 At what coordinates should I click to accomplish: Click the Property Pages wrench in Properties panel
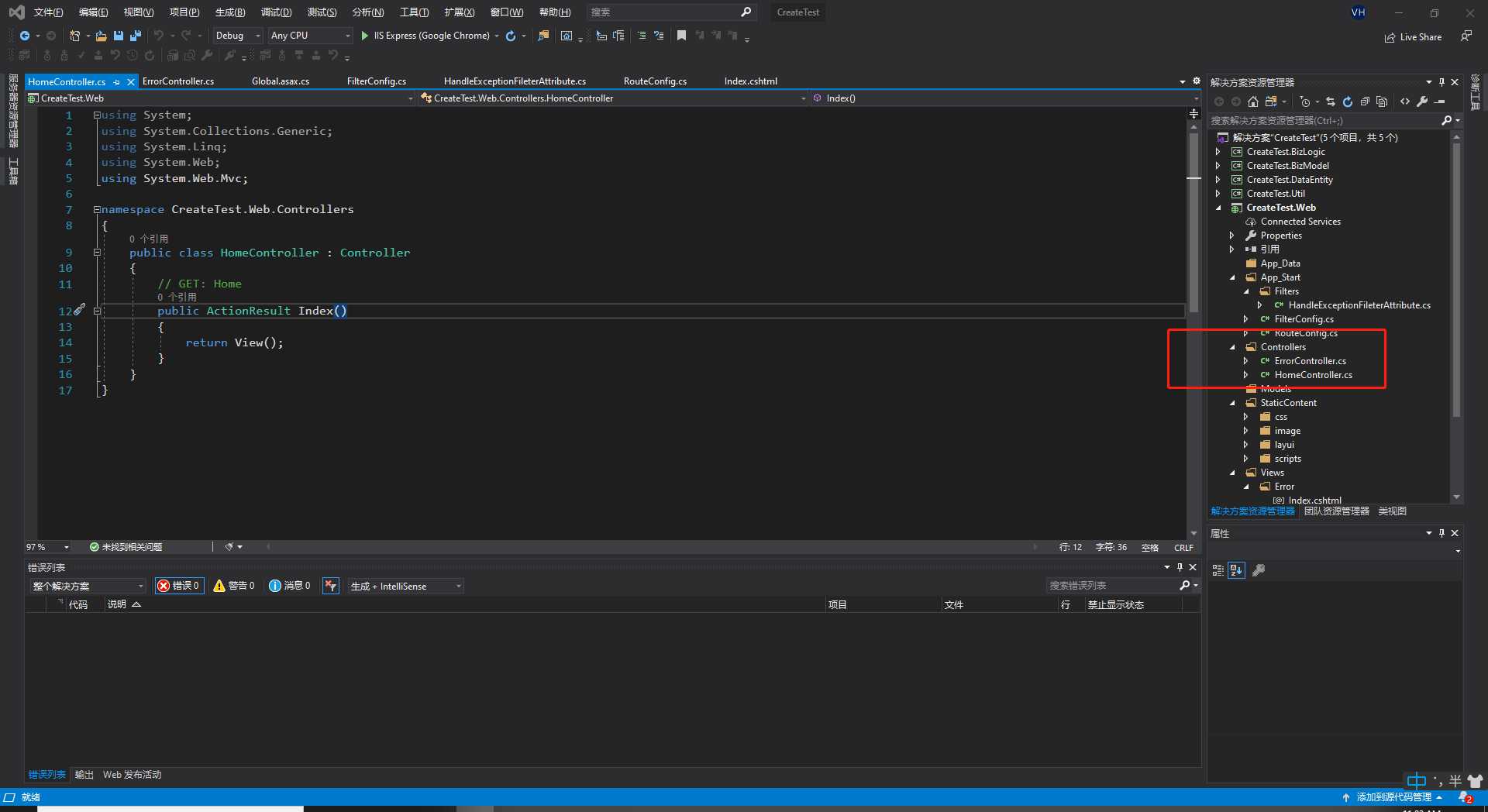click(x=1259, y=570)
